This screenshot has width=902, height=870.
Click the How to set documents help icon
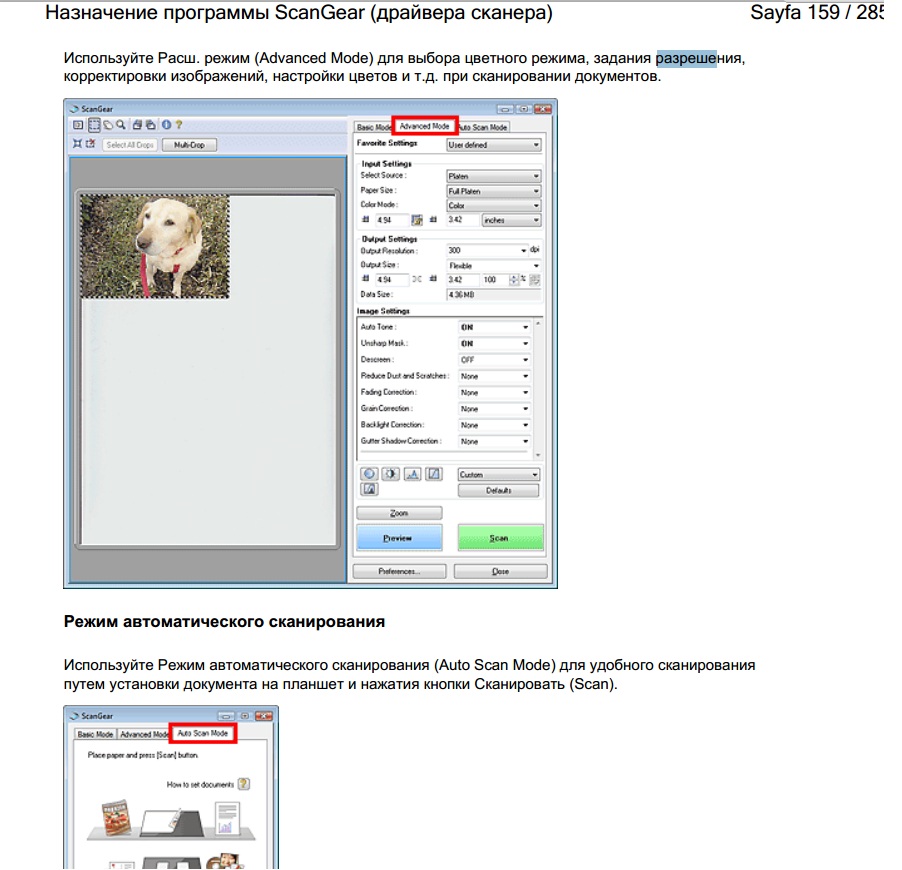click(243, 785)
